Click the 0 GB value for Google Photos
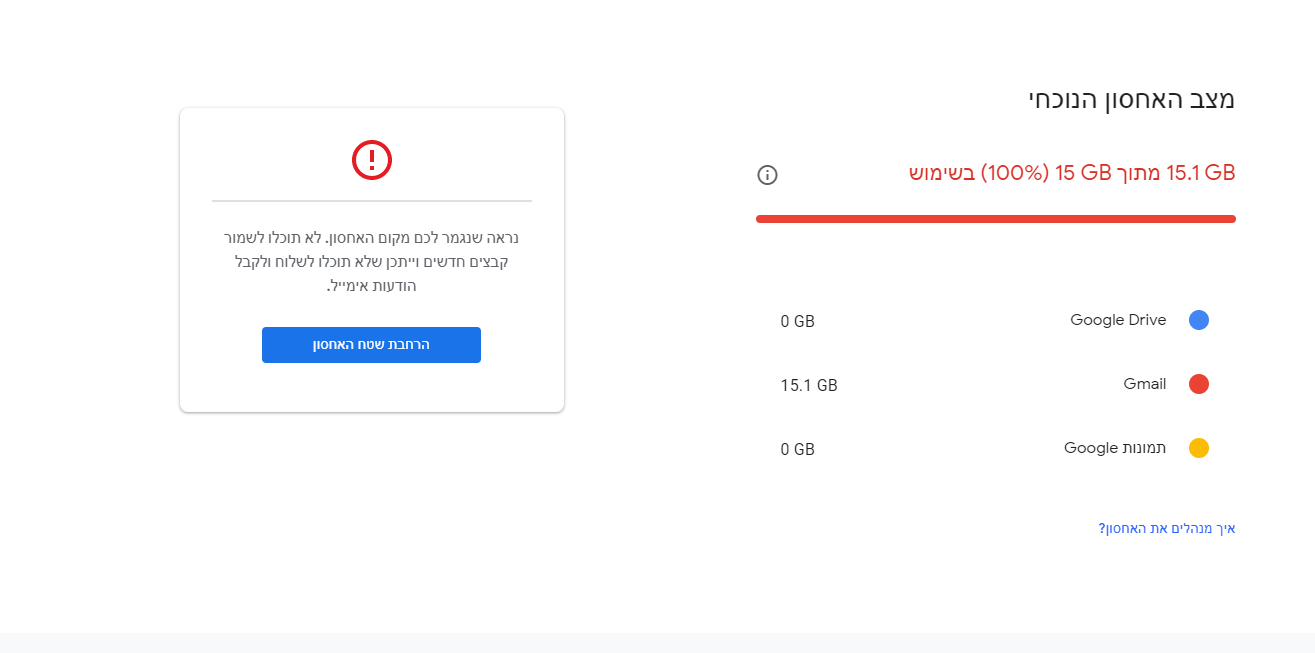 798,449
